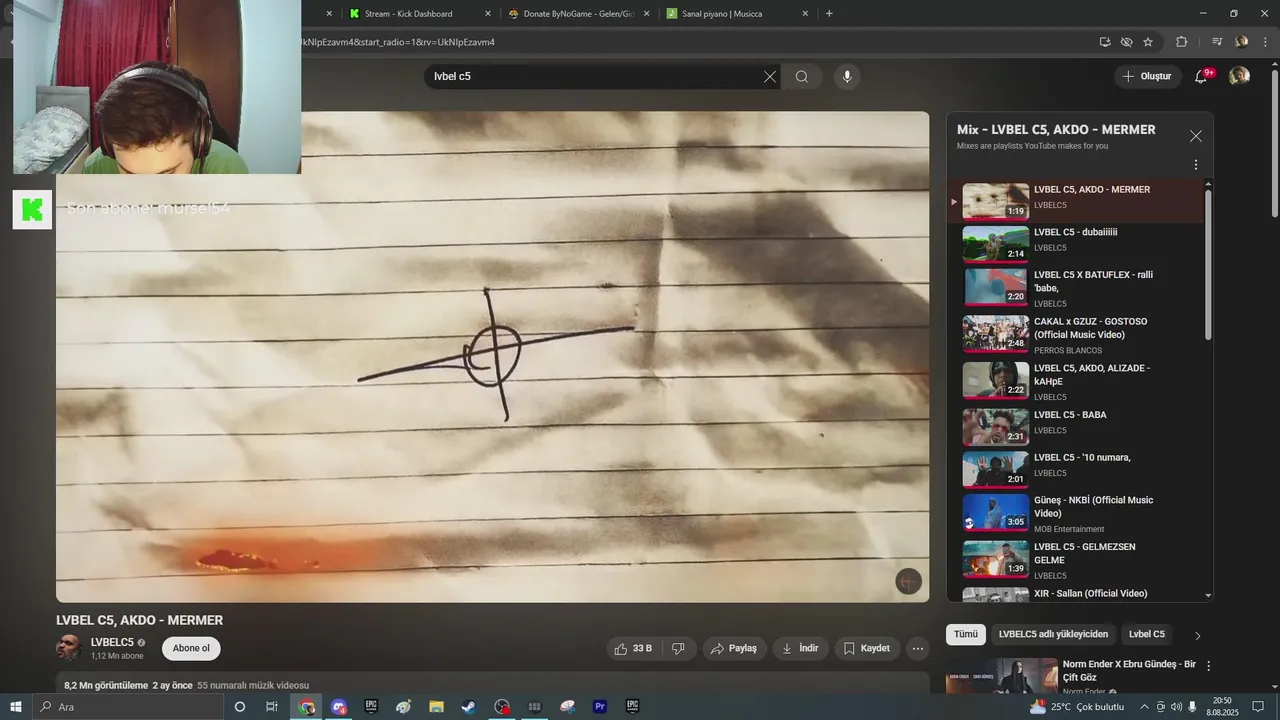Image resolution: width=1280 pixels, height=720 pixels.
Task: Clear the YouTube search box text
Action: (x=770, y=77)
